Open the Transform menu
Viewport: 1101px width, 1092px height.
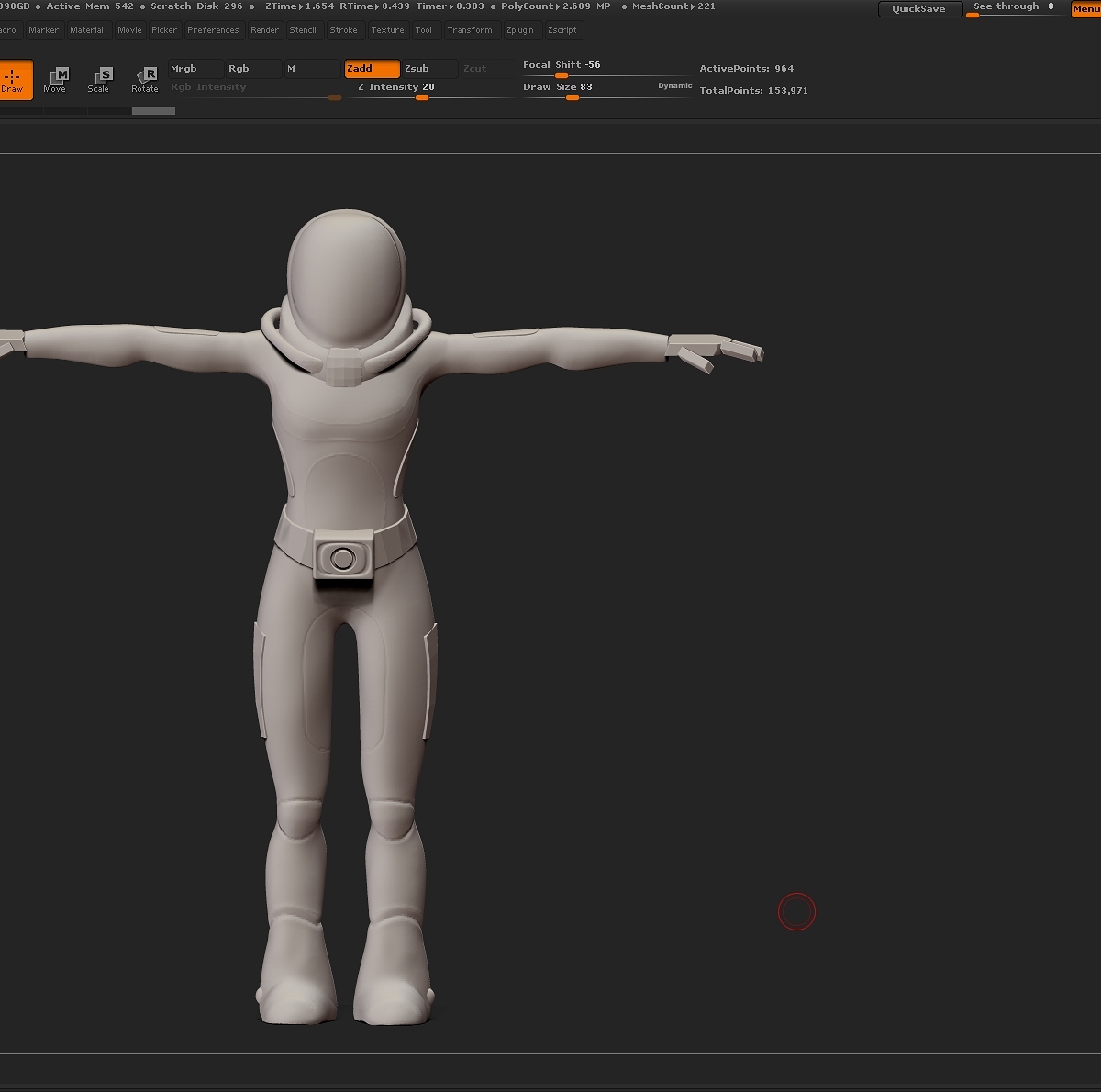470,30
